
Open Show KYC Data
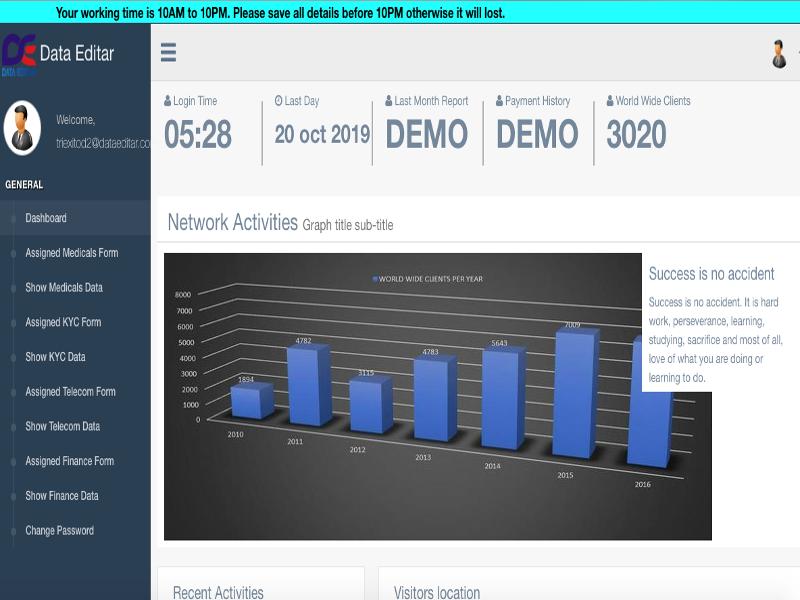coord(55,357)
